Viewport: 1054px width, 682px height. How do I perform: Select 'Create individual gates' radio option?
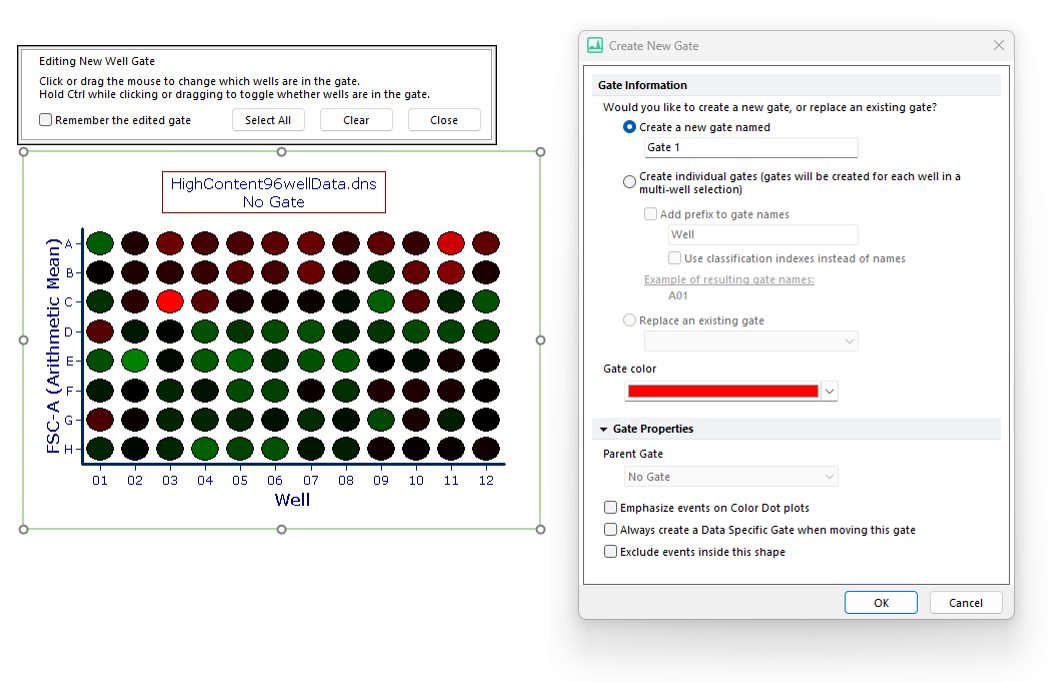629,182
